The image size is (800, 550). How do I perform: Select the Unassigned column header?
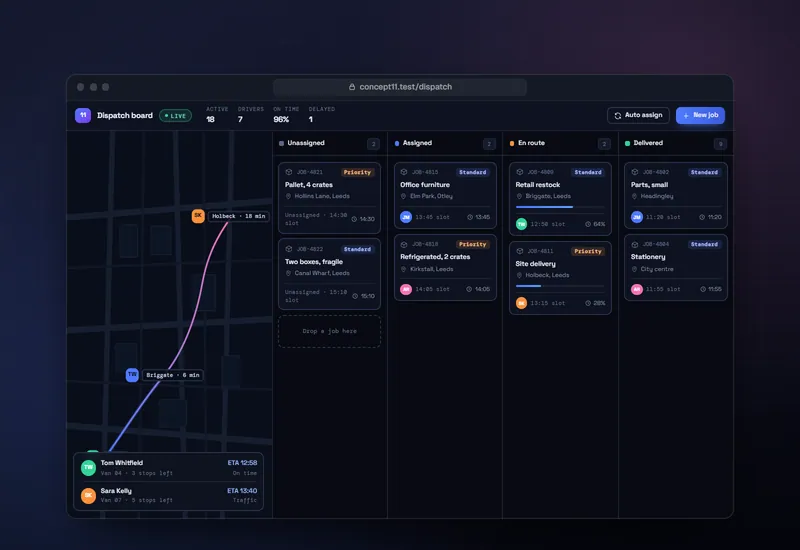330,143
